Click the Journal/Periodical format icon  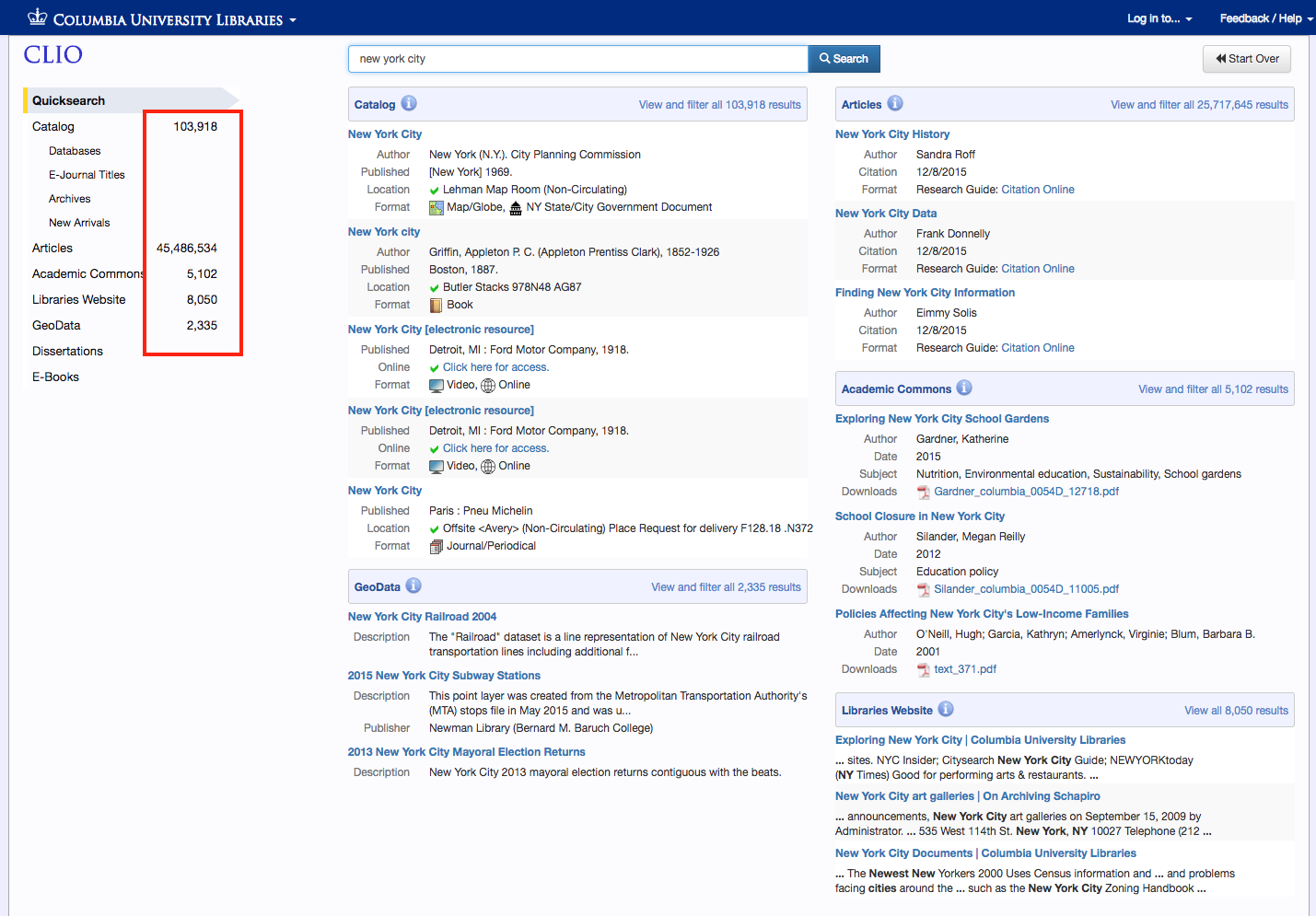coord(437,547)
